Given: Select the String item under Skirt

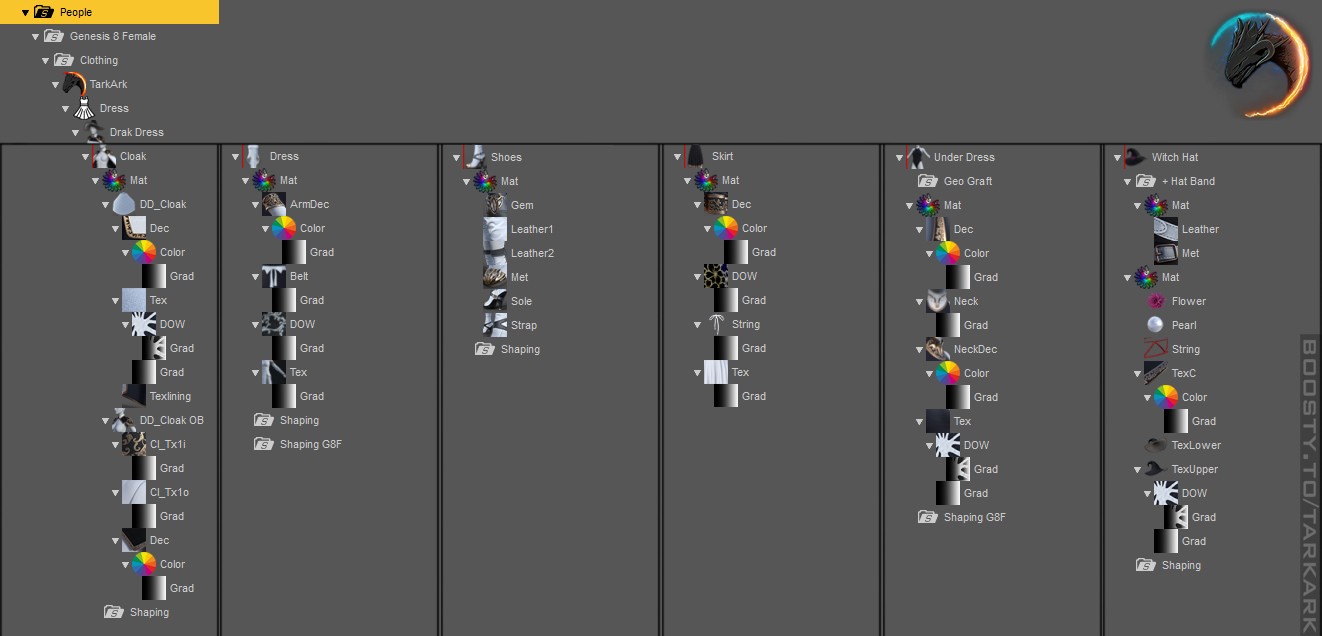Looking at the screenshot, I should (x=745, y=324).
